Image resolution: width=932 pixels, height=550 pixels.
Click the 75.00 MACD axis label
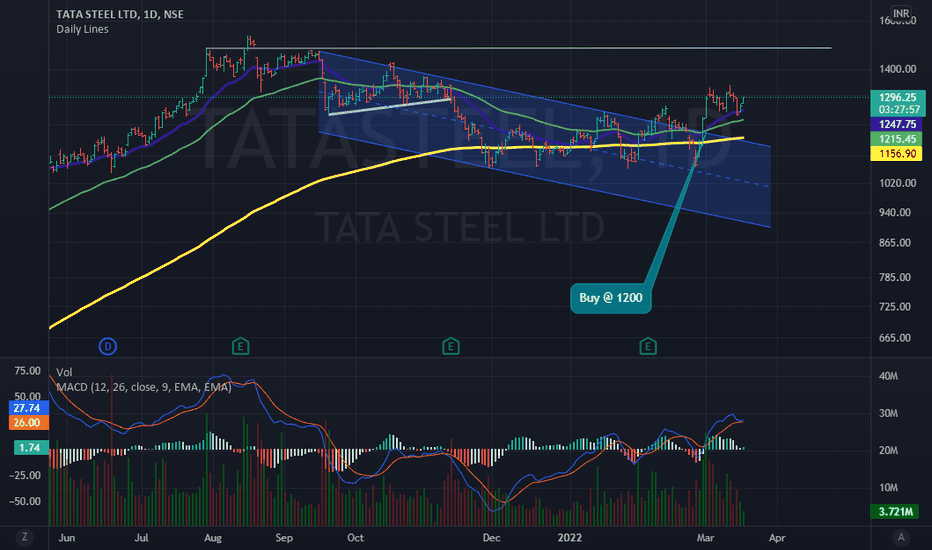pos(27,370)
